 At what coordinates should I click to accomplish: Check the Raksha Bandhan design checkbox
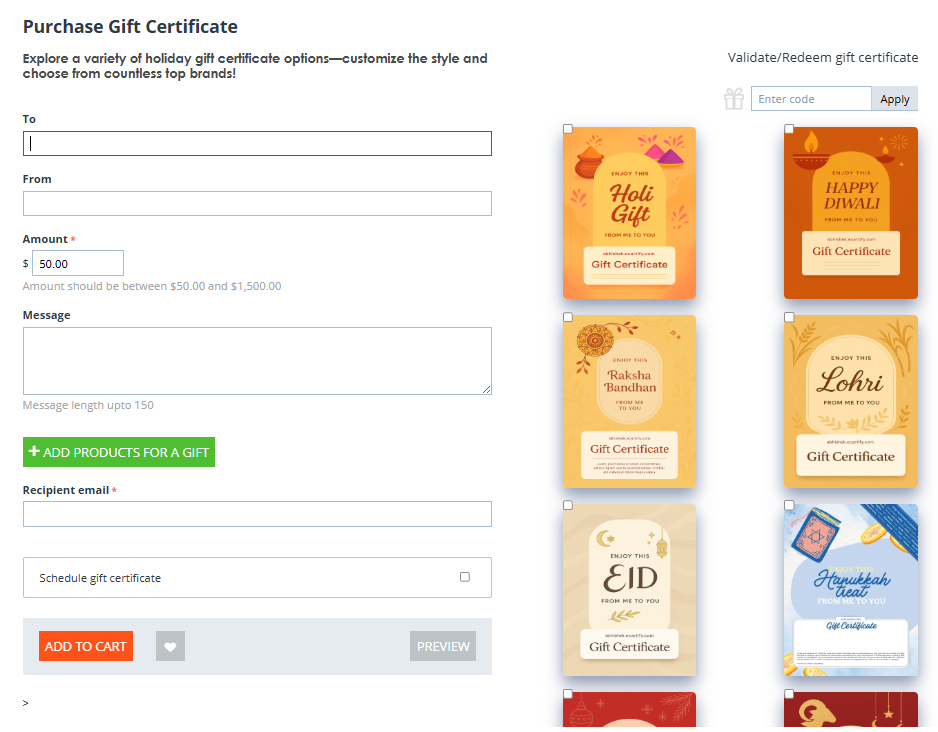coord(568,317)
